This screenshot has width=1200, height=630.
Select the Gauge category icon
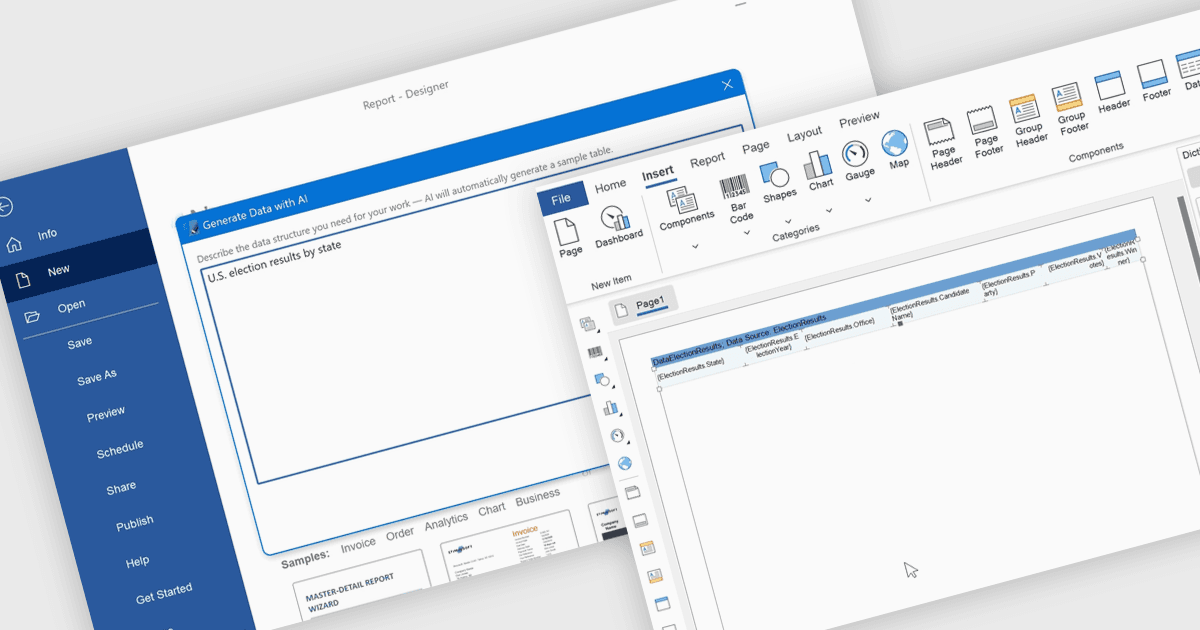tap(855, 154)
